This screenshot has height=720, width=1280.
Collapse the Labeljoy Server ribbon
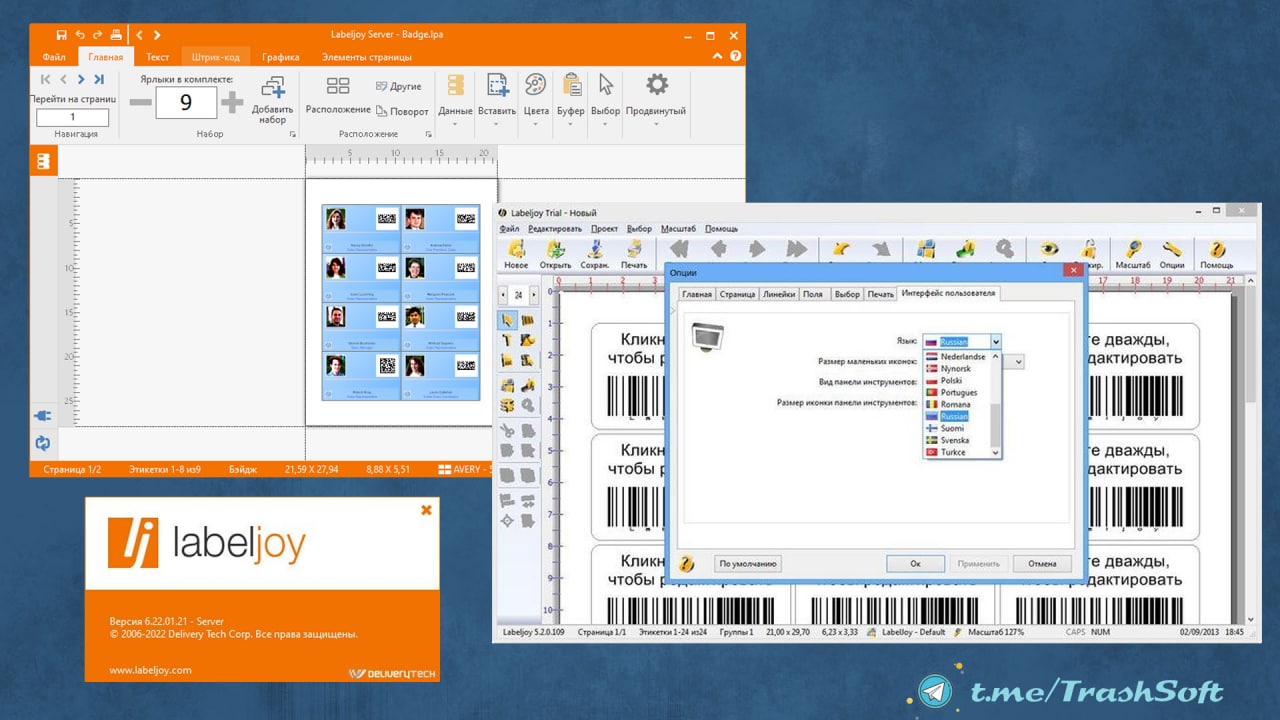tap(717, 57)
